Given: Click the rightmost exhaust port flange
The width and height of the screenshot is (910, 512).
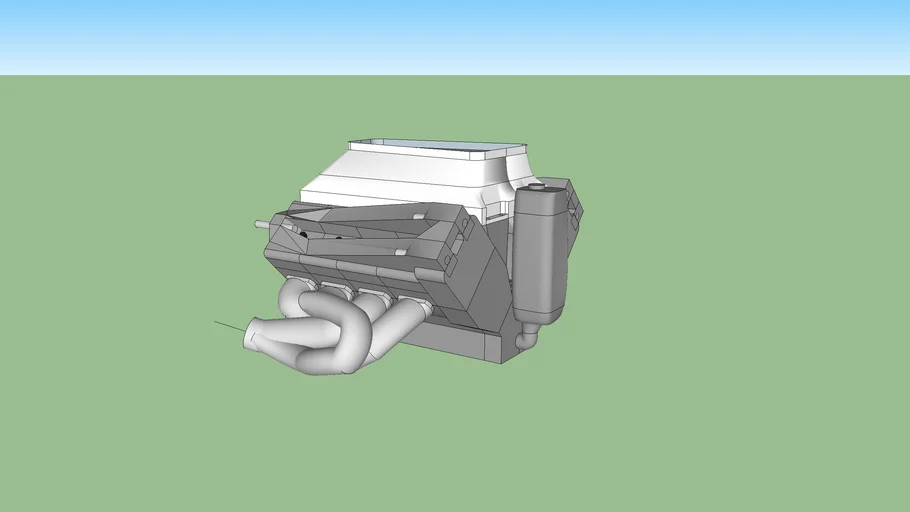Looking at the screenshot, I should click(x=412, y=298).
